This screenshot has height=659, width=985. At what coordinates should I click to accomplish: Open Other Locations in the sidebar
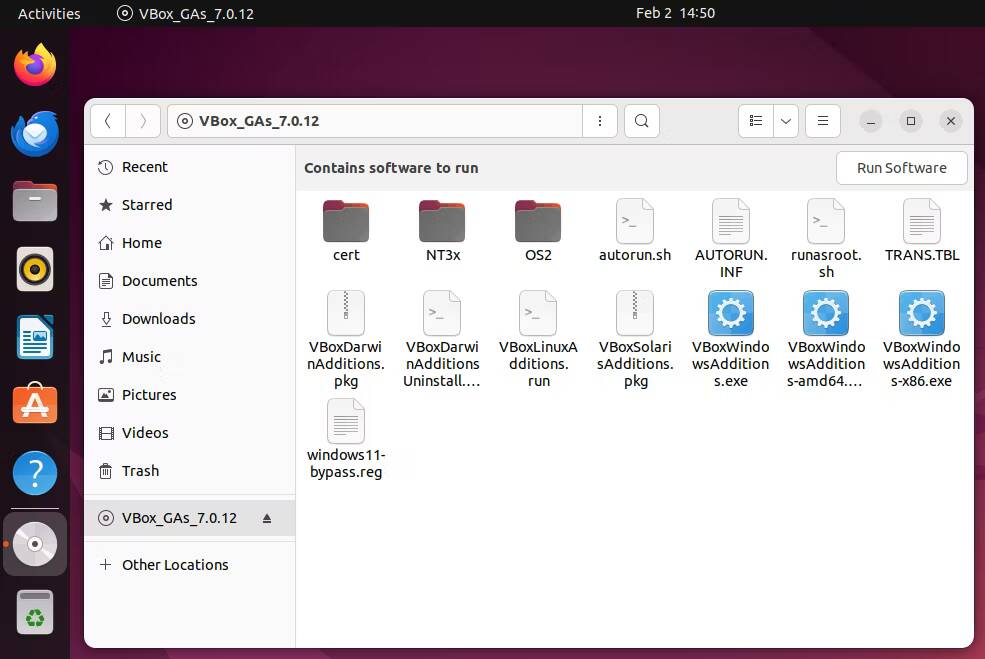(174, 564)
